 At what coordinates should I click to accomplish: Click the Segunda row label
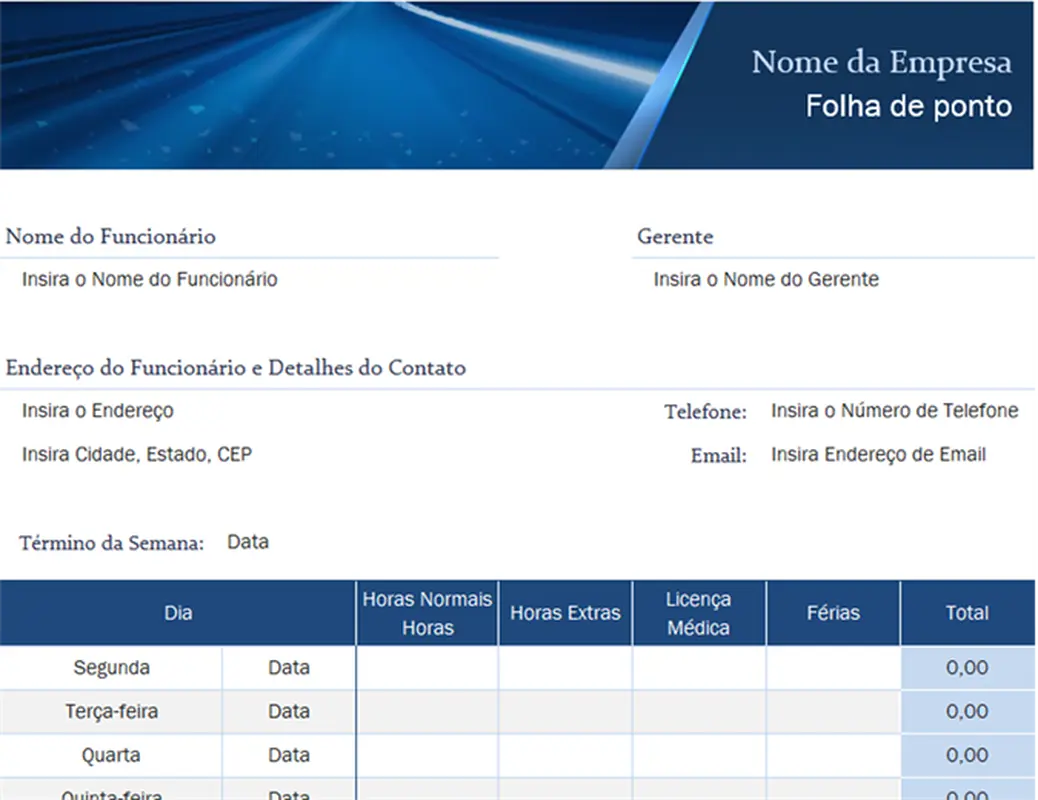[110, 667]
